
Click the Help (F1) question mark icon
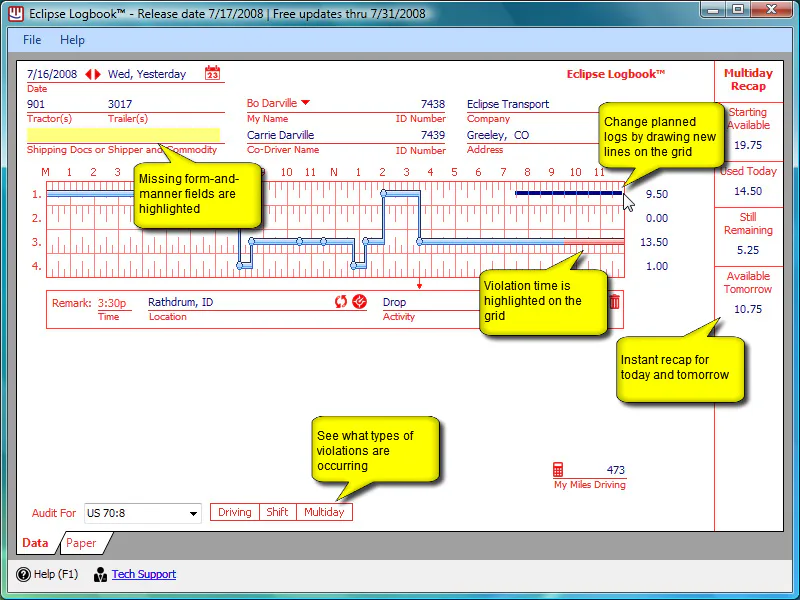(x=23, y=574)
